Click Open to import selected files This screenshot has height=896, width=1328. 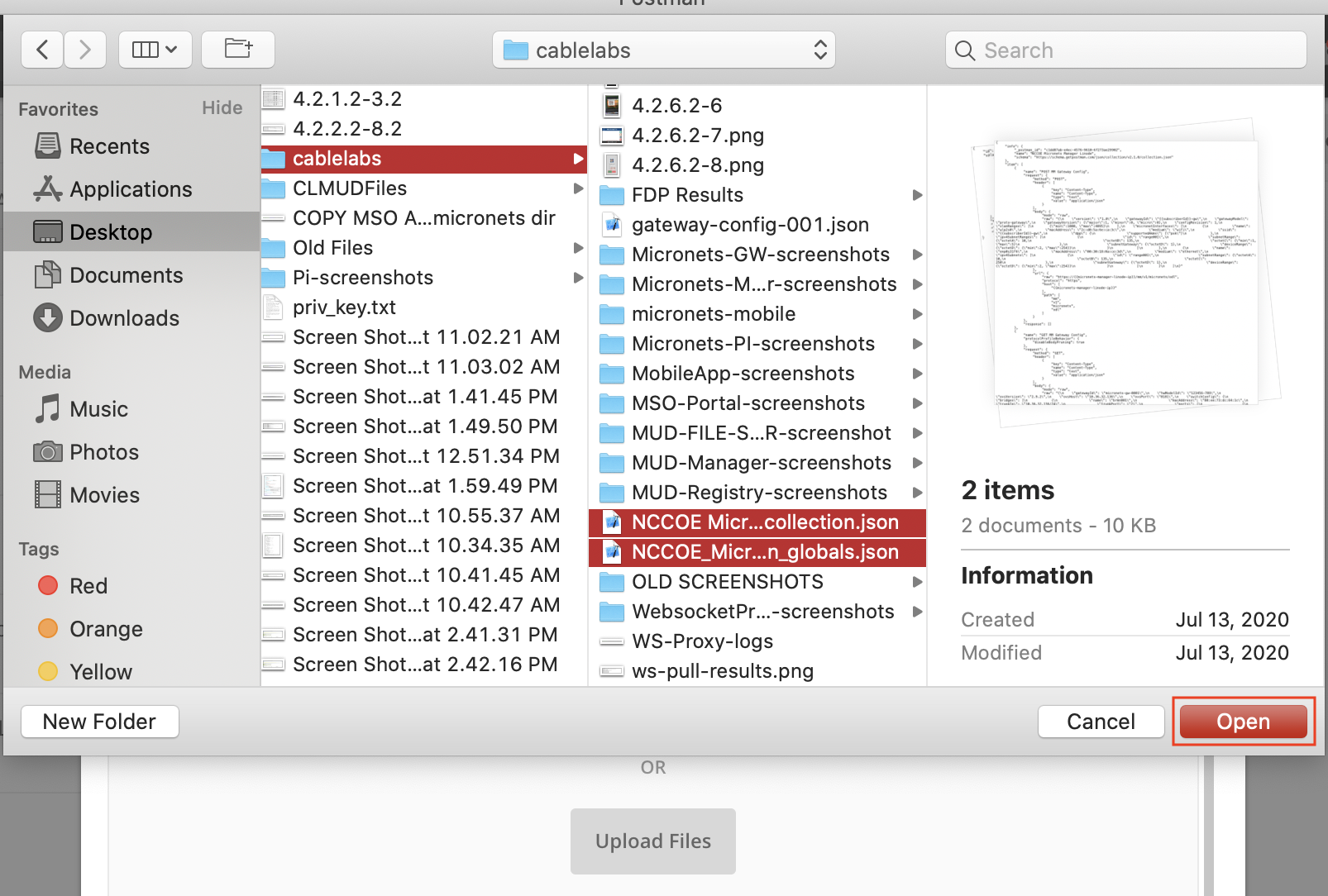1243,722
